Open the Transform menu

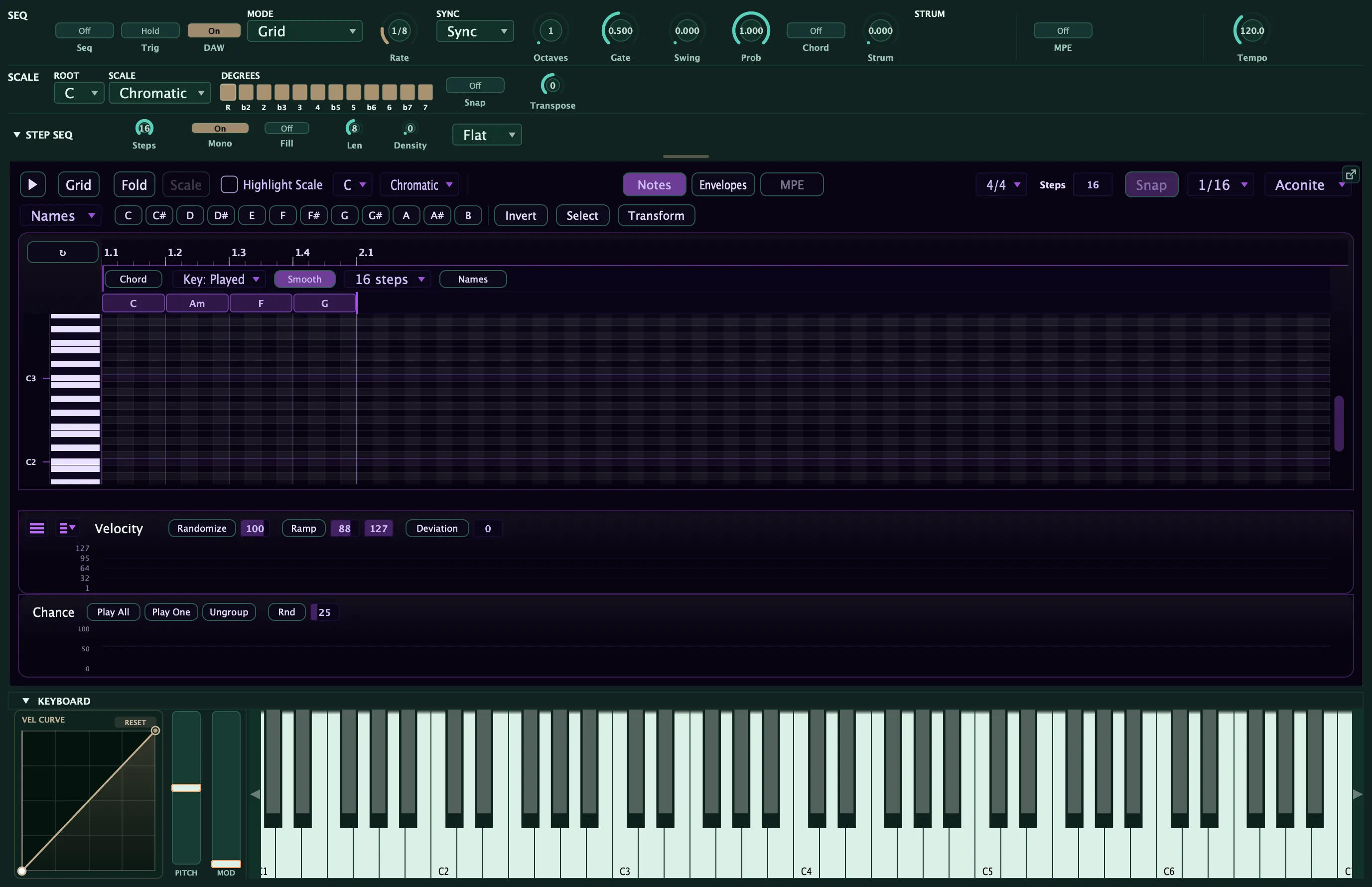(x=656, y=215)
